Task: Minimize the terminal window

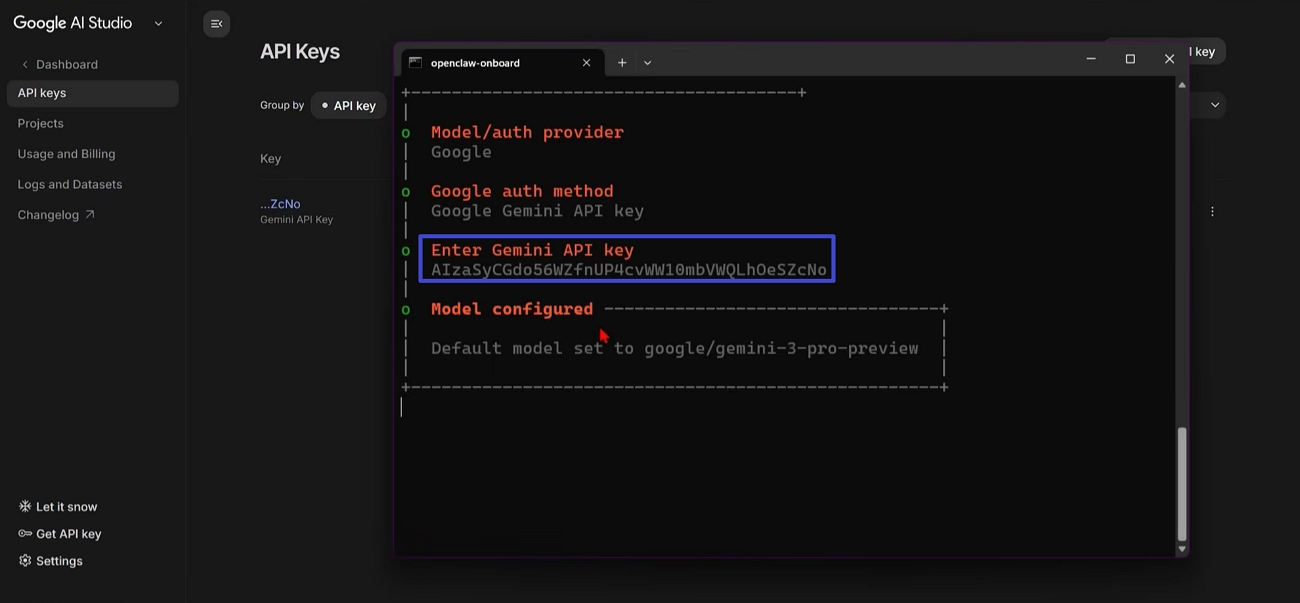Action: (1091, 59)
